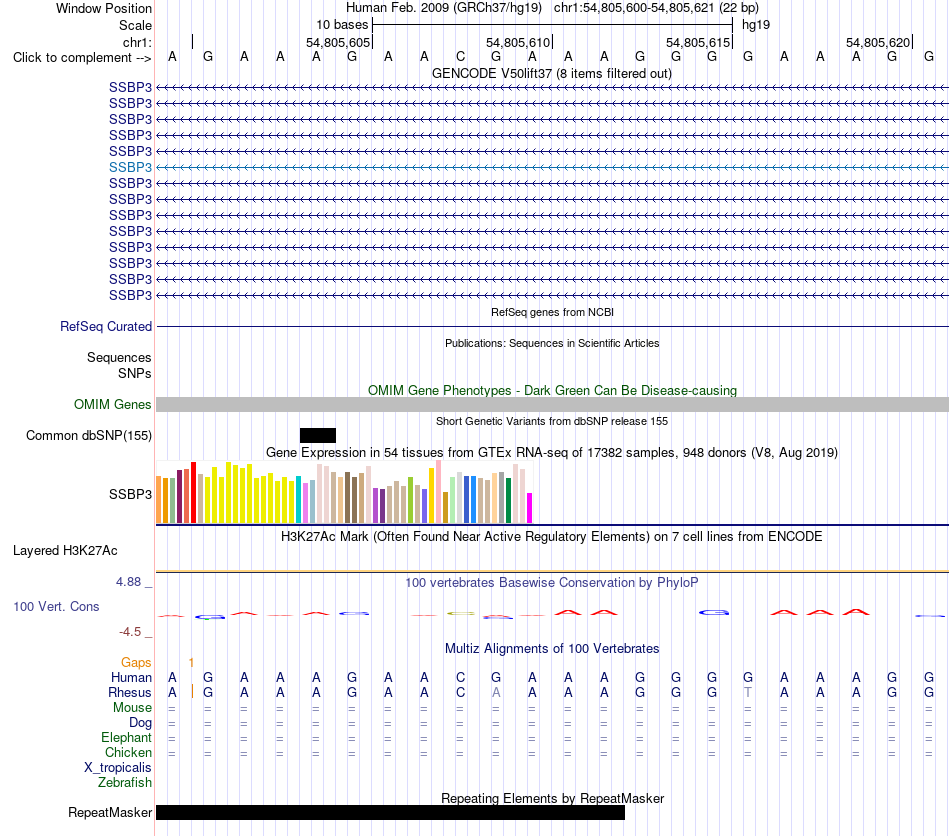The width and height of the screenshot is (950, 836).
Task: Click the 'Window Position' label
Action: tap(104, 8)
